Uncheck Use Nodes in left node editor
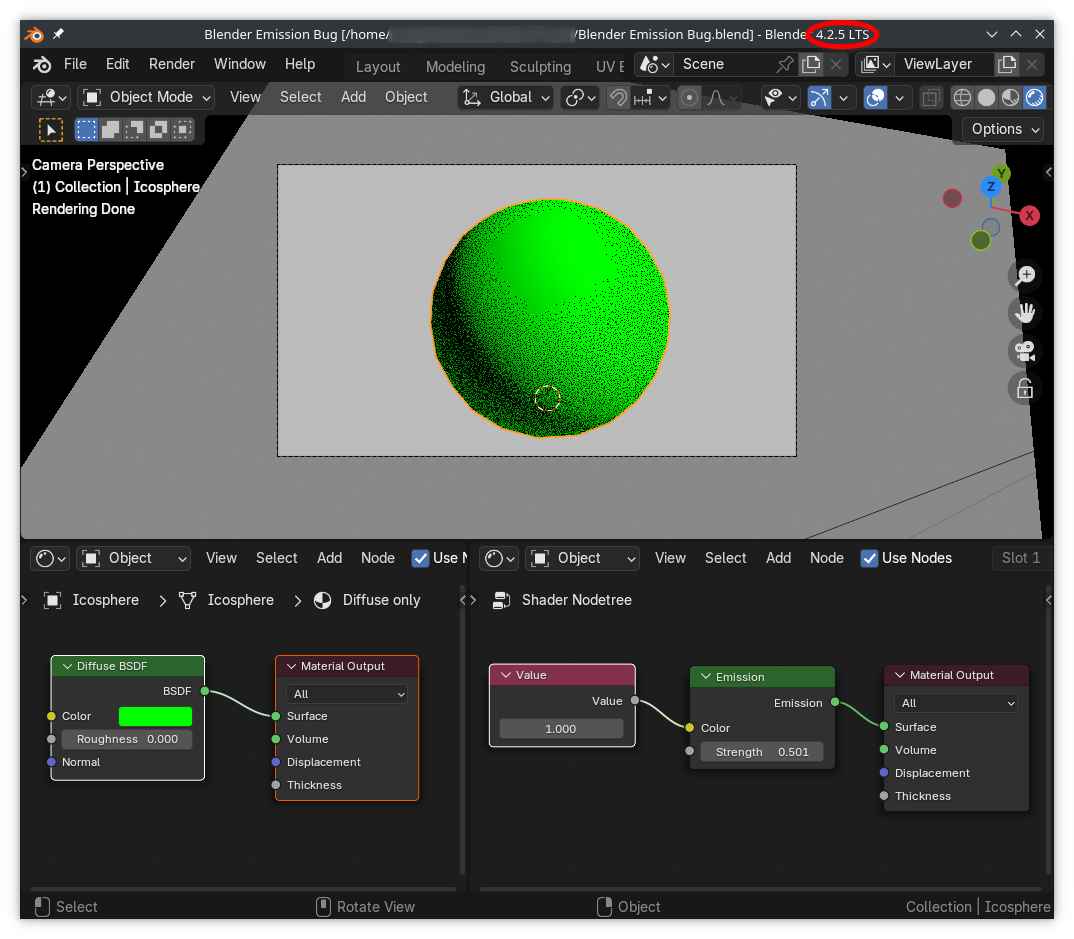The image size is (1074, 939). pyautogui.click(x=420, y=559)
